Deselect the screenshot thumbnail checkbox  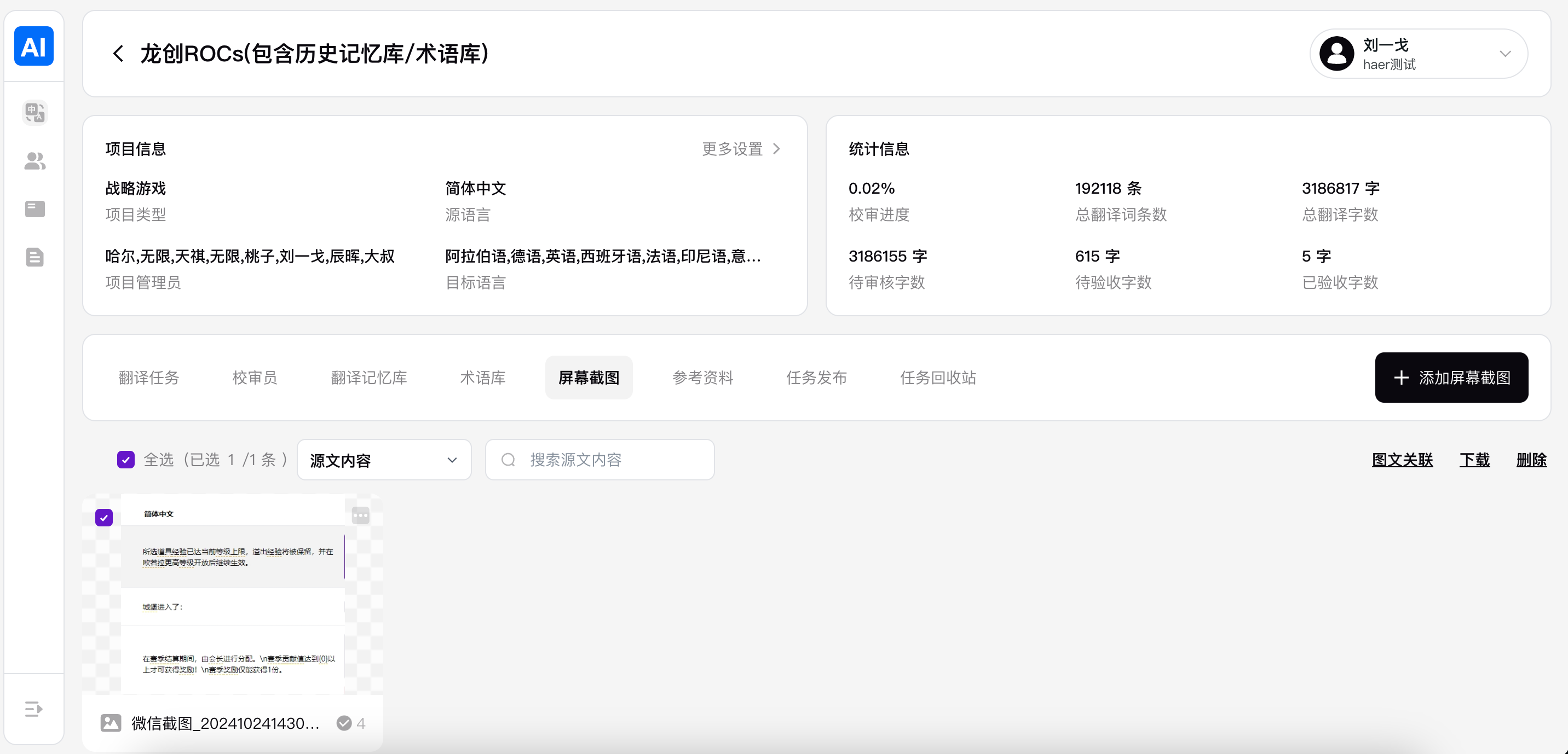[x=104, y=518]
